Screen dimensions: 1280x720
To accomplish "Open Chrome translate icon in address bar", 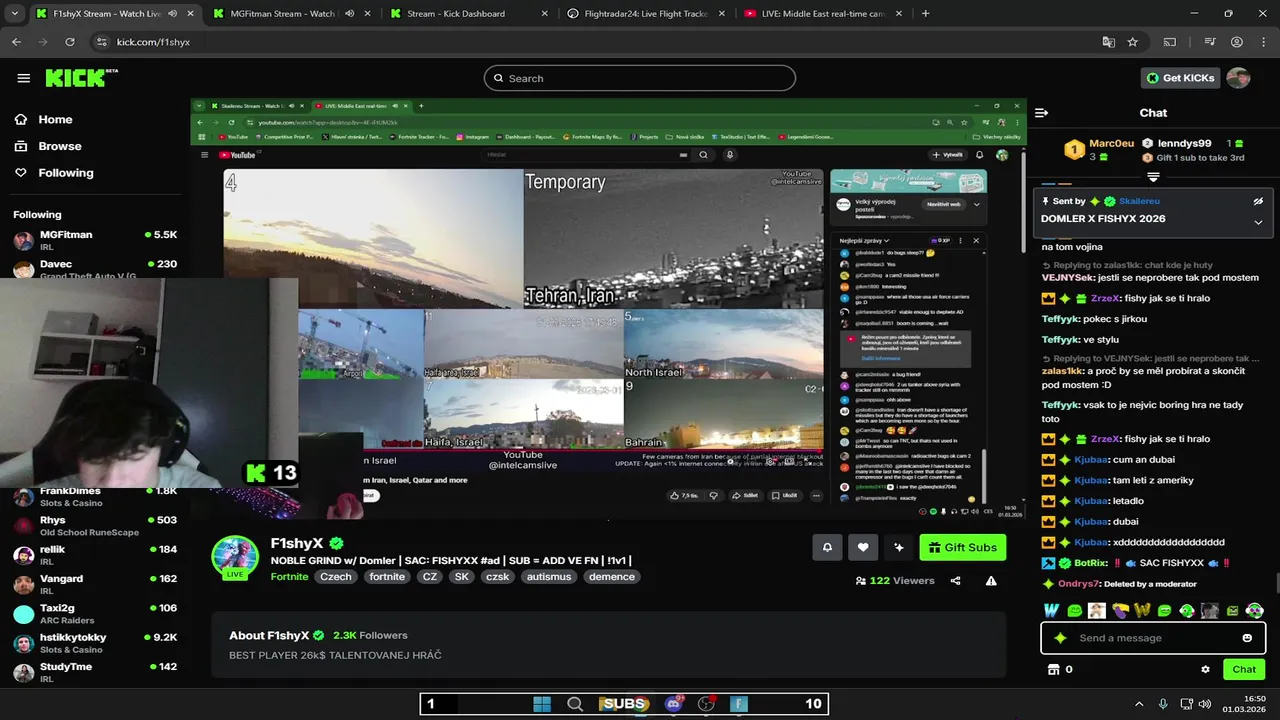I will pos(1108,42).
